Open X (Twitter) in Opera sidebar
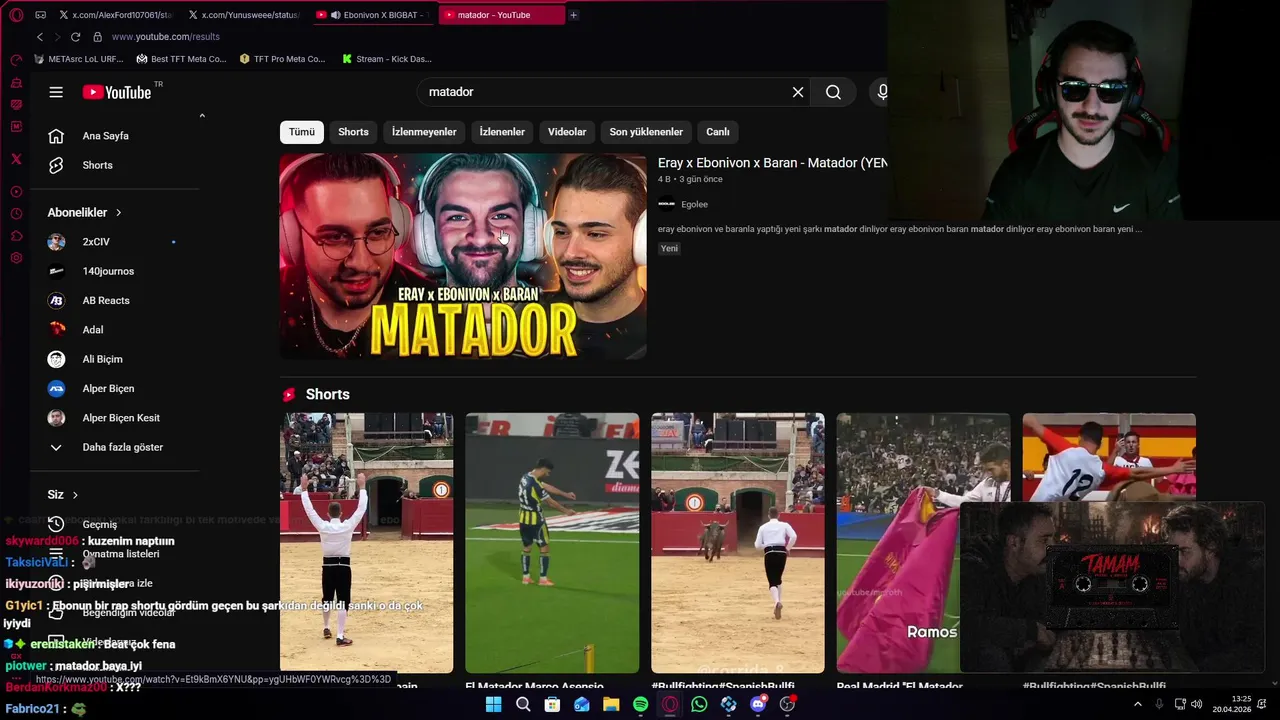 (x=16, y=159)
